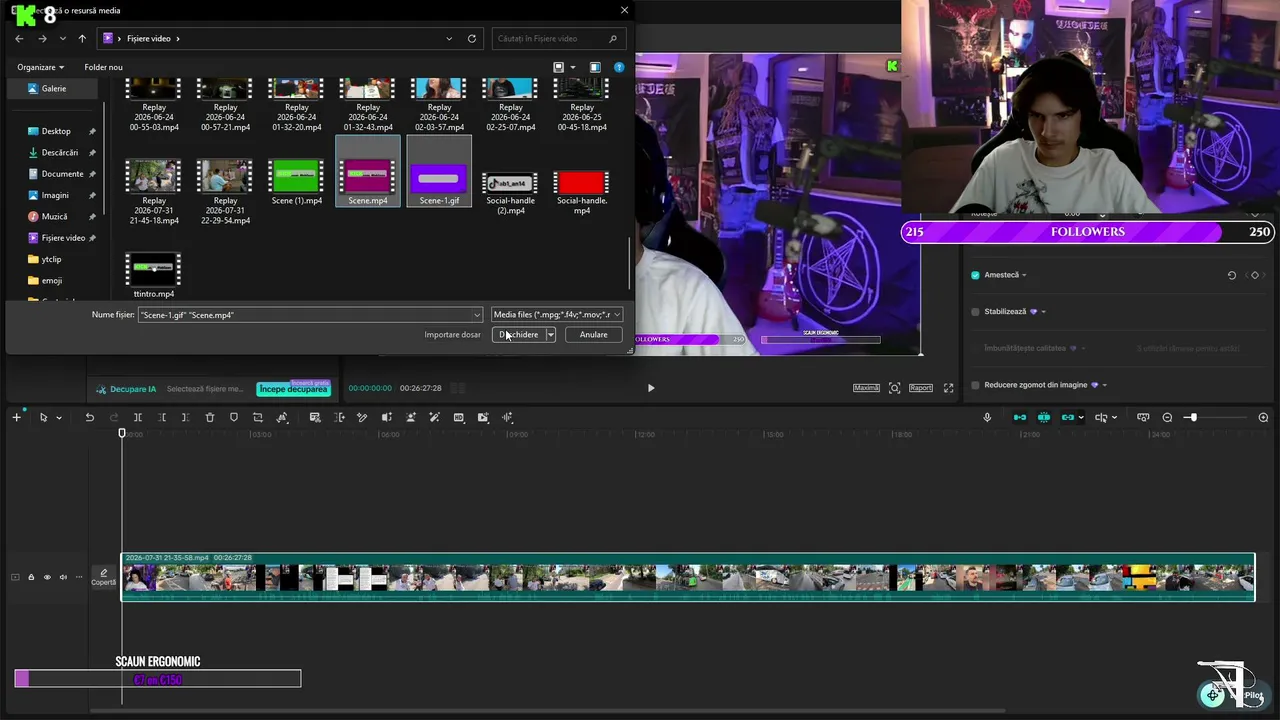Go back in the file dialog
Screen dimensions: 1280x720
[19, 39]
